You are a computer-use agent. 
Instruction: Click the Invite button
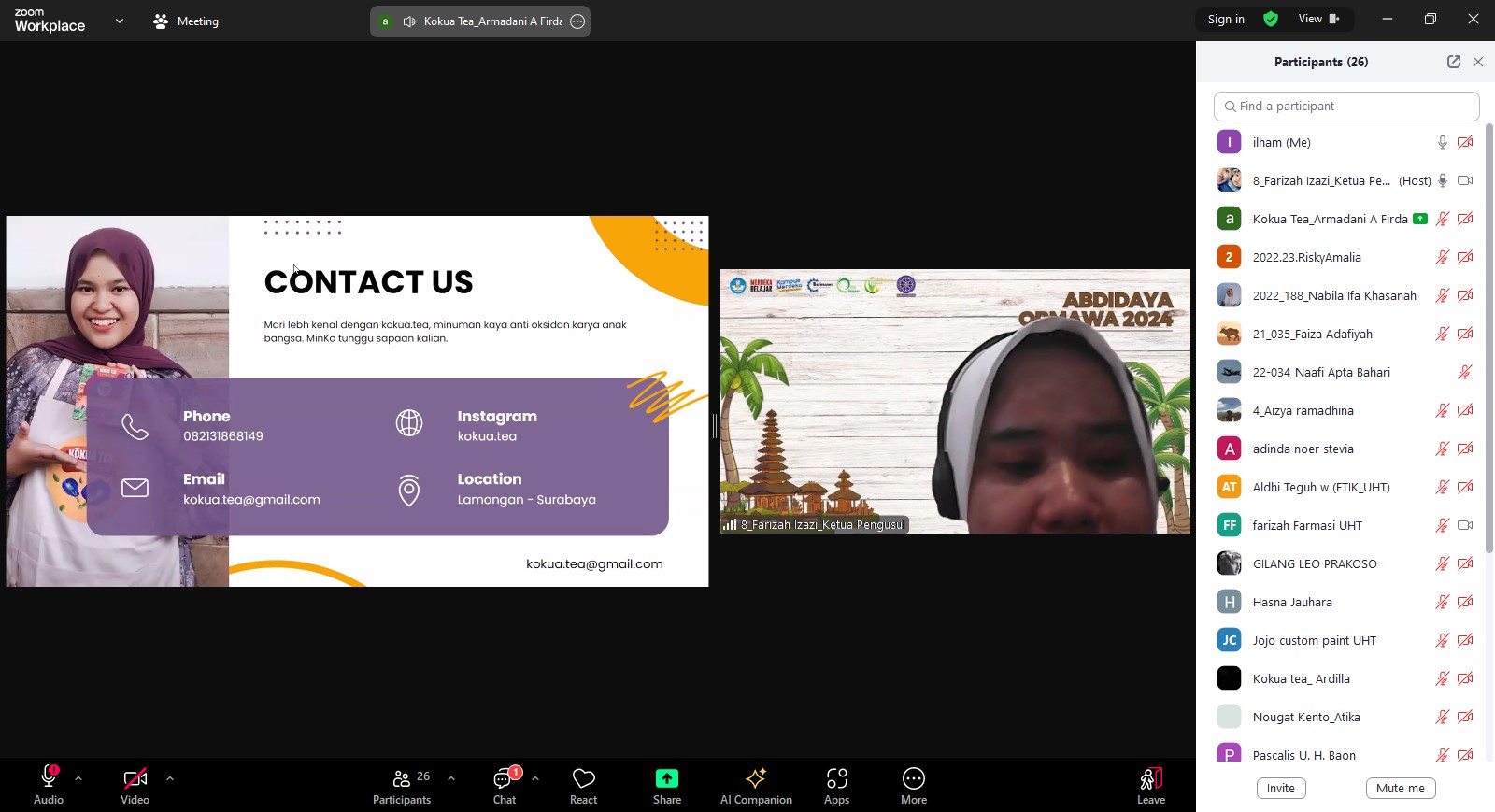click(x=1280, y=788)
